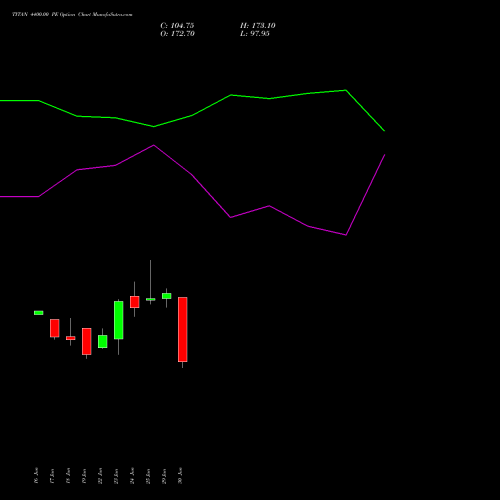Select the red candle above 17 Jun
The image size is (500, 500).
click(x=55, y=328)
